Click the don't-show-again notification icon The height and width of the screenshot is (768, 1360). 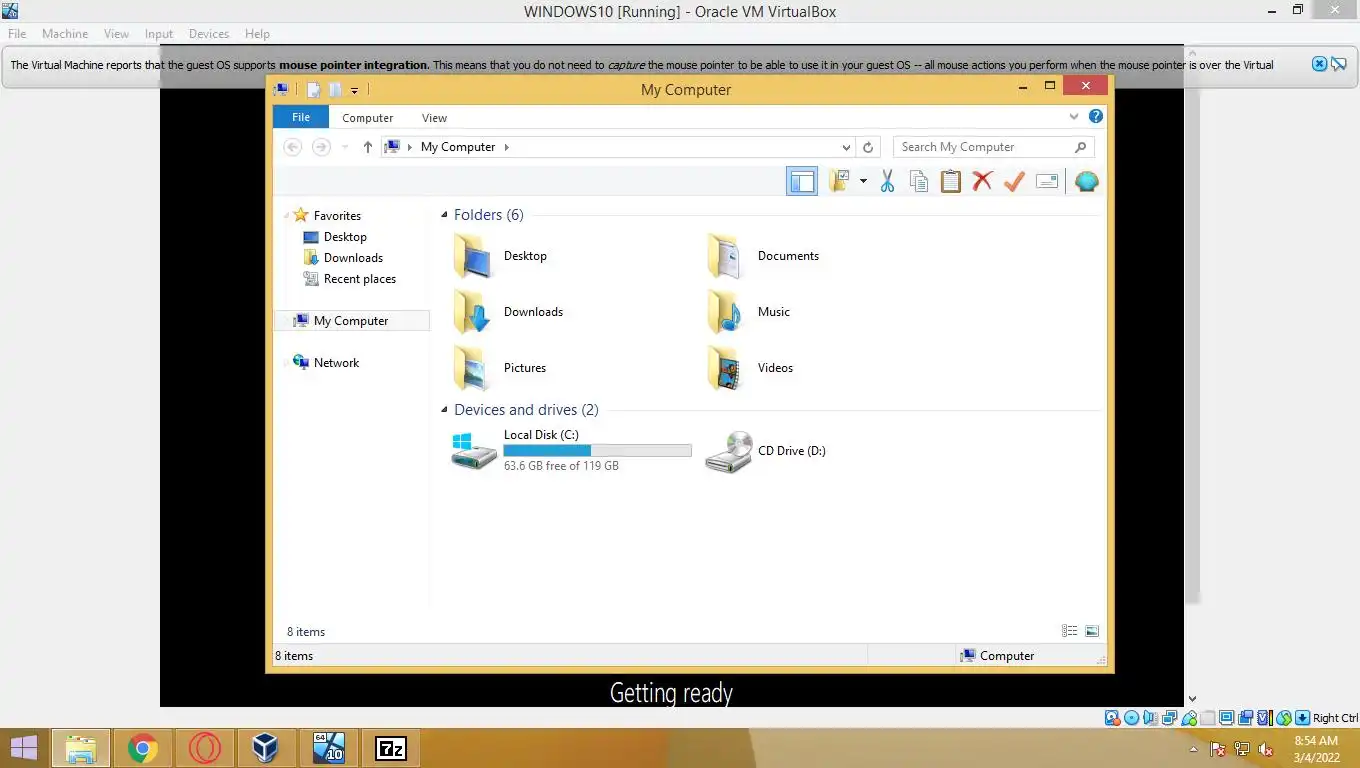click(x=1338, y=64)
